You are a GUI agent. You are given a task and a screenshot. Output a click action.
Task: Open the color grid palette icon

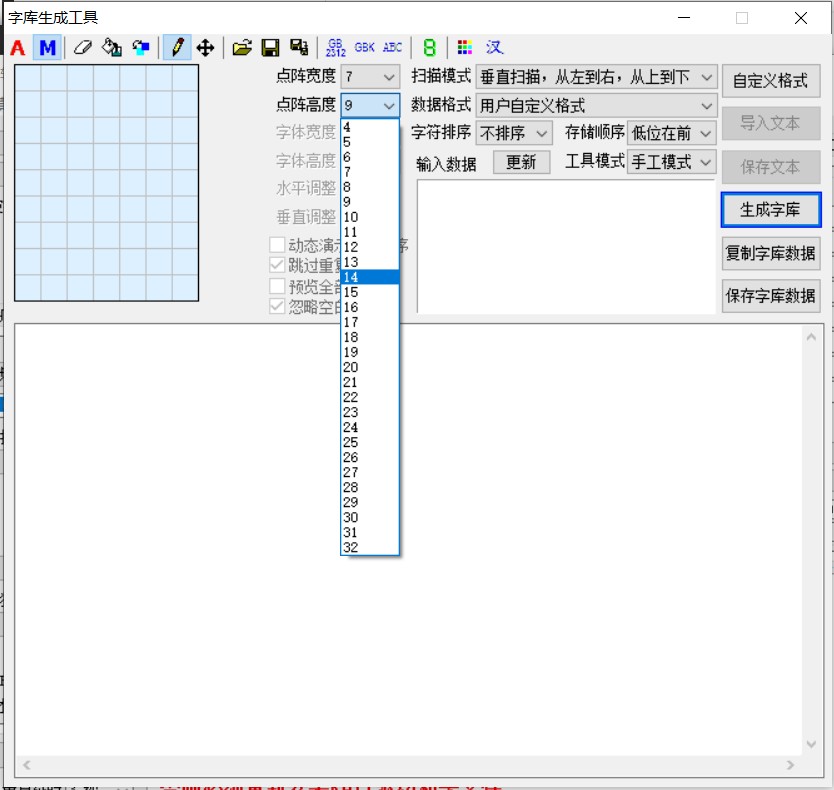point(464,48)
